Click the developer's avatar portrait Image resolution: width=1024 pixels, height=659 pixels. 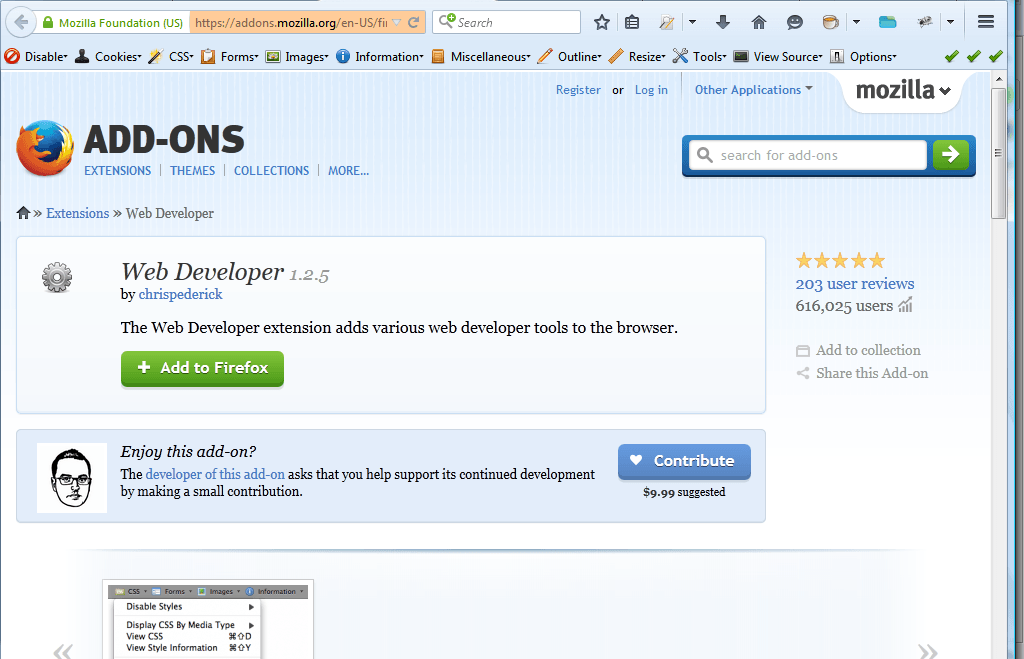(x=72, y=477)
